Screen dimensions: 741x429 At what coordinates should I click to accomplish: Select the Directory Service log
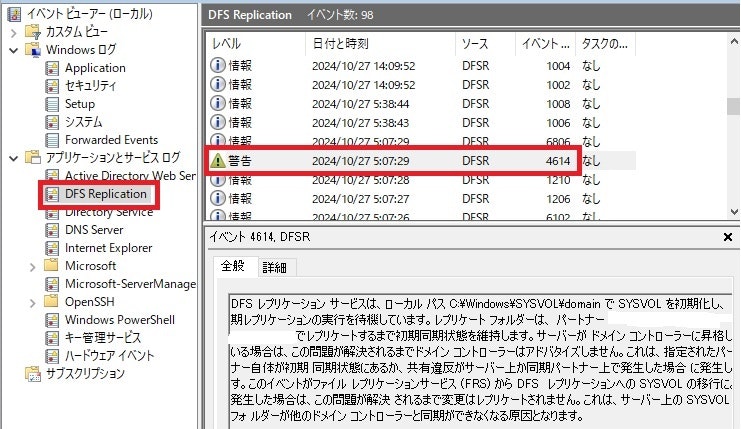pyautogui.click(x=109, y=212)
